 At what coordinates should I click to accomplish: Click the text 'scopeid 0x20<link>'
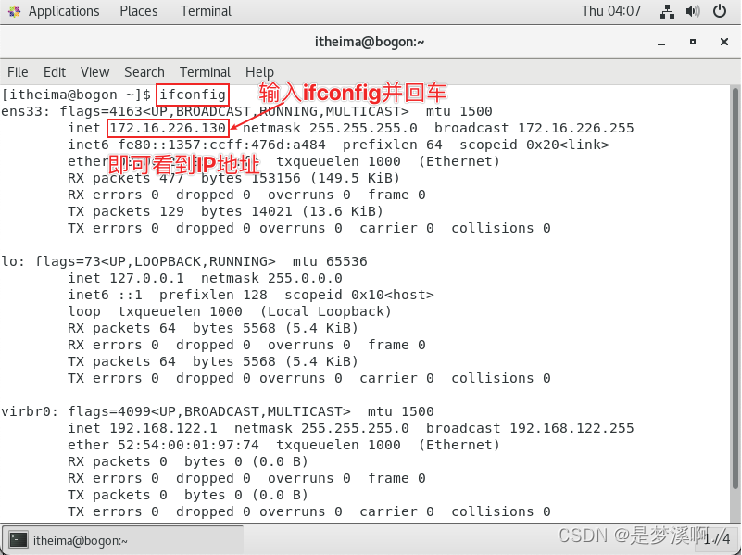click(x=534, y=144)
